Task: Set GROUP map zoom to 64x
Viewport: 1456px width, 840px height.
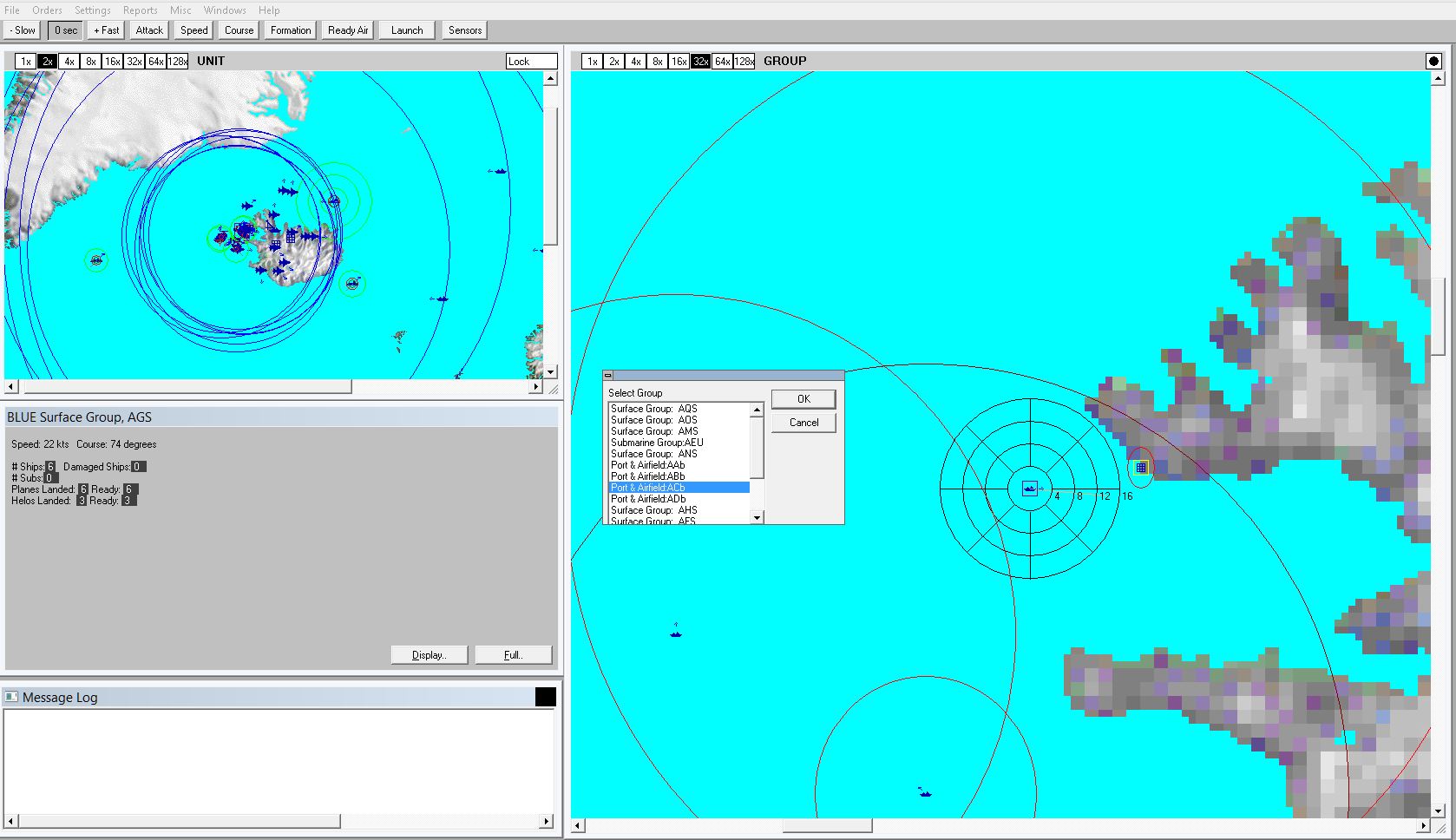Action: click(x=722, y=62)
